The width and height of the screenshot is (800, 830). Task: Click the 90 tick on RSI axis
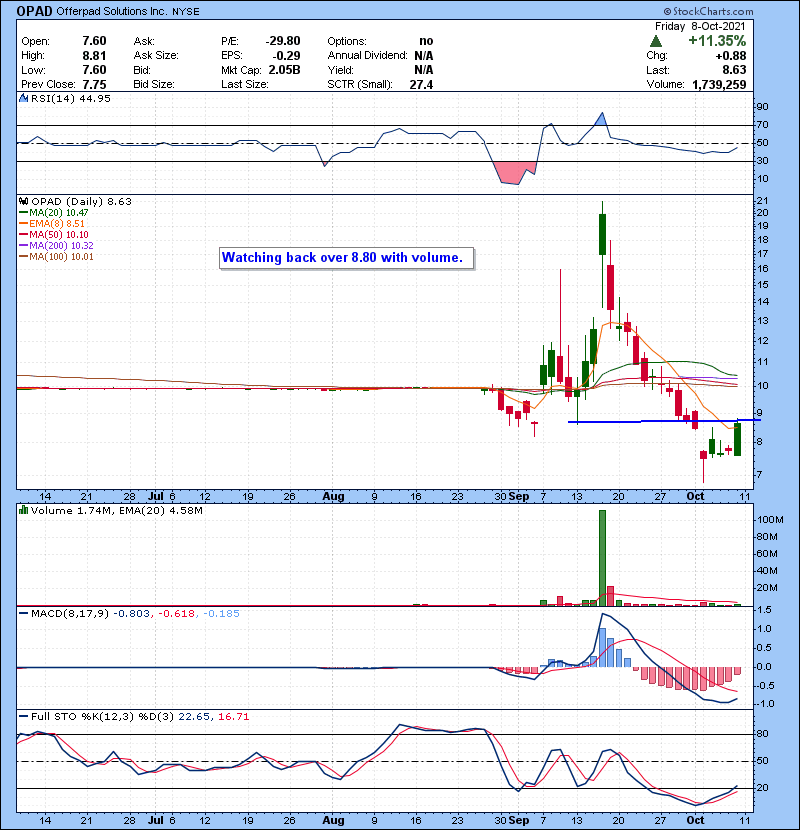point(762,107)
